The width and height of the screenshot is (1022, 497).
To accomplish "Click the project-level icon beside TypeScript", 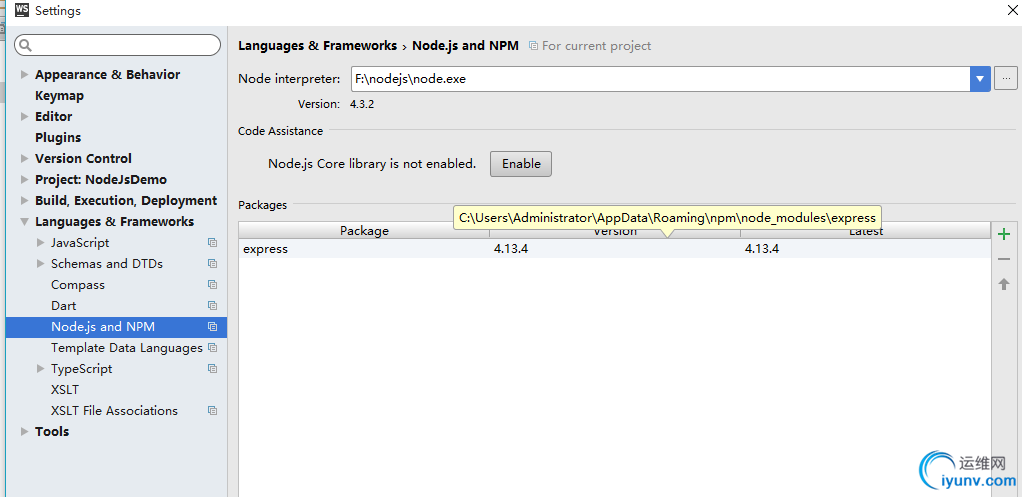I will click(212, 369).
